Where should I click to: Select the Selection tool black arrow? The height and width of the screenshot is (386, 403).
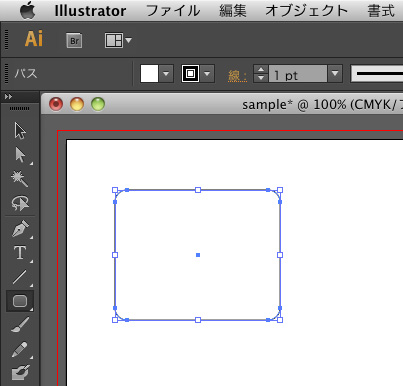tap(20, 131)
